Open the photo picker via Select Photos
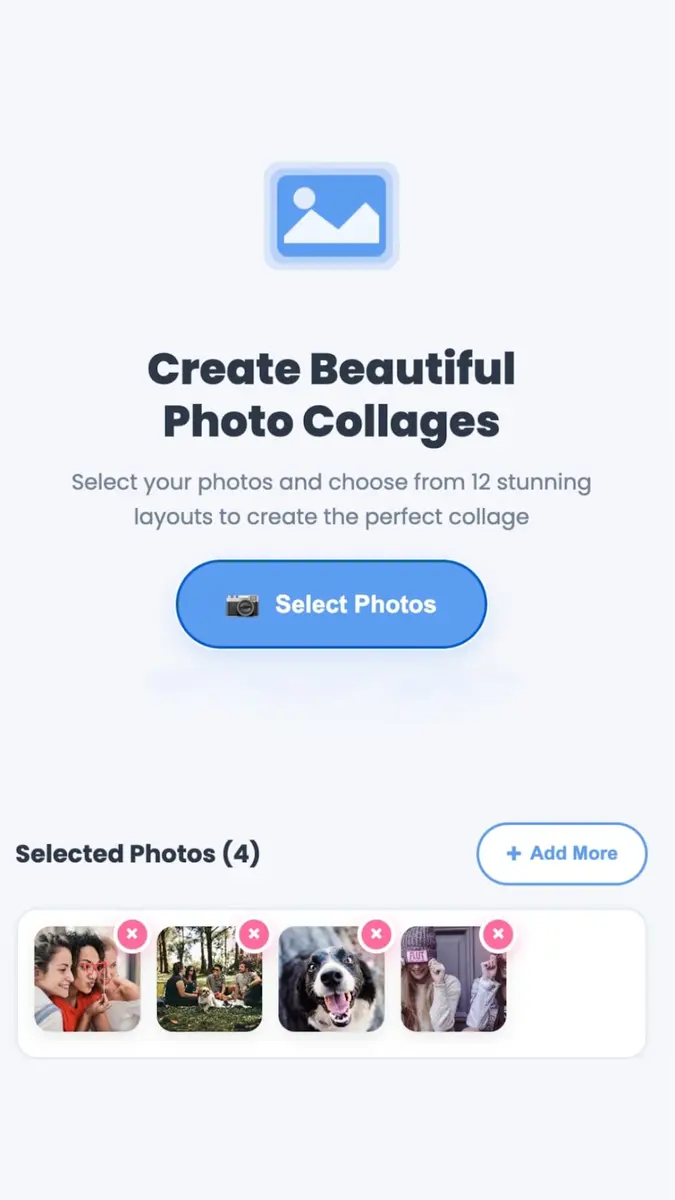Image resolution: width=675 pixels, height=1200 pixels. coord(330,604)
